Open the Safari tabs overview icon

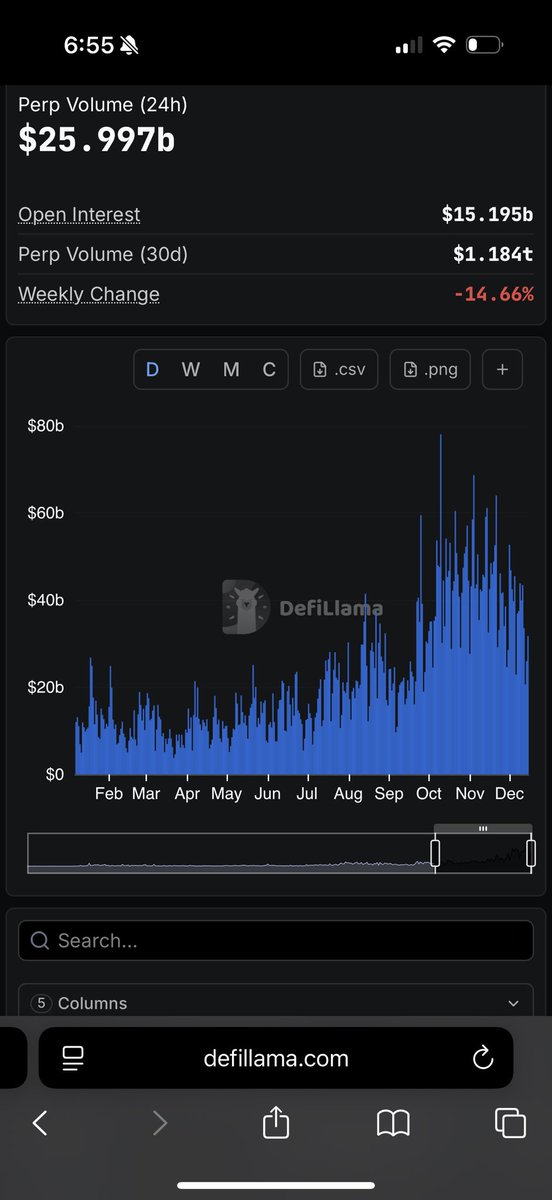[x=510, y=1123]
